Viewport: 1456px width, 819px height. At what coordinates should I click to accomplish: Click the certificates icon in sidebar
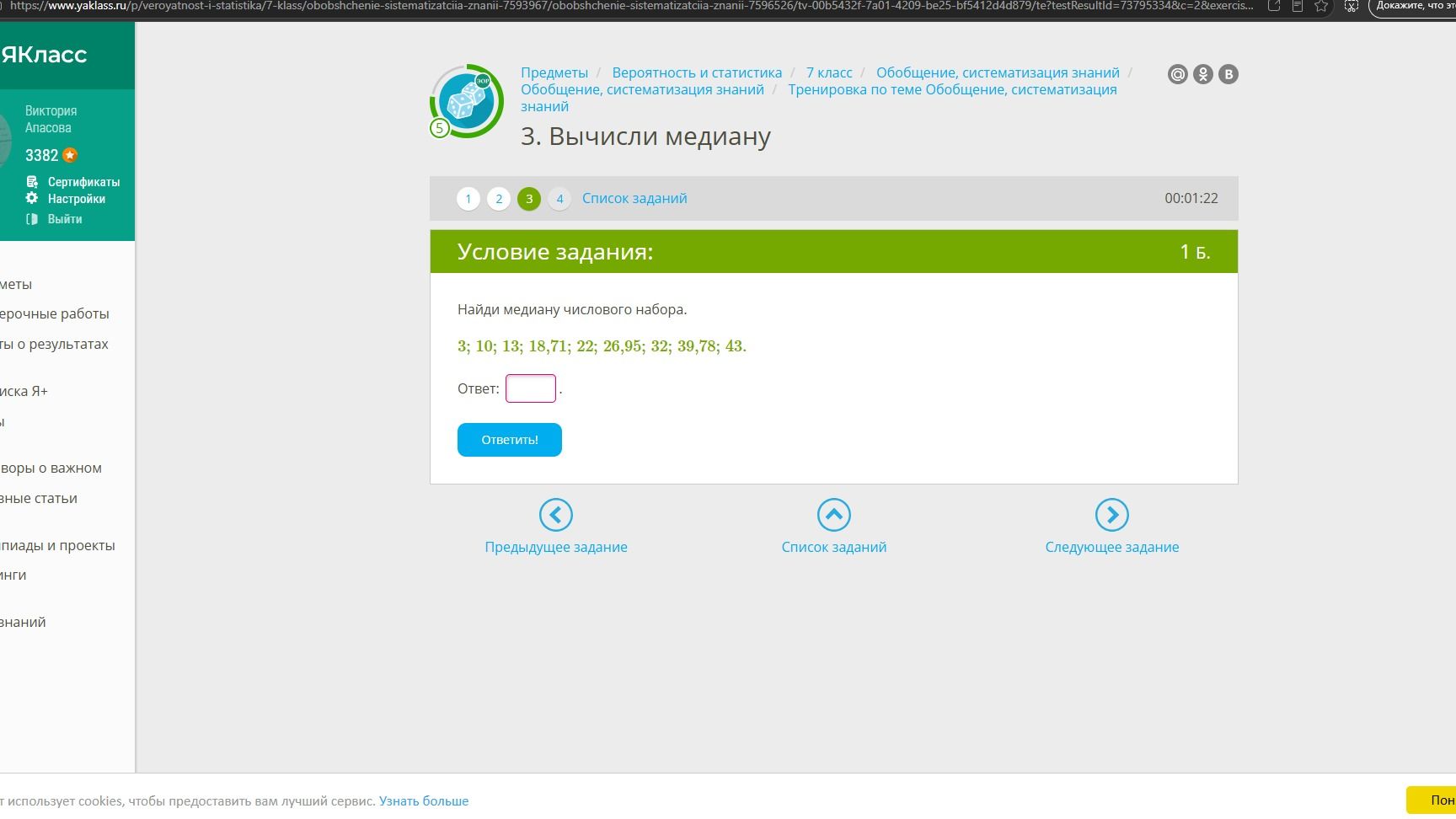coord(32,181)
